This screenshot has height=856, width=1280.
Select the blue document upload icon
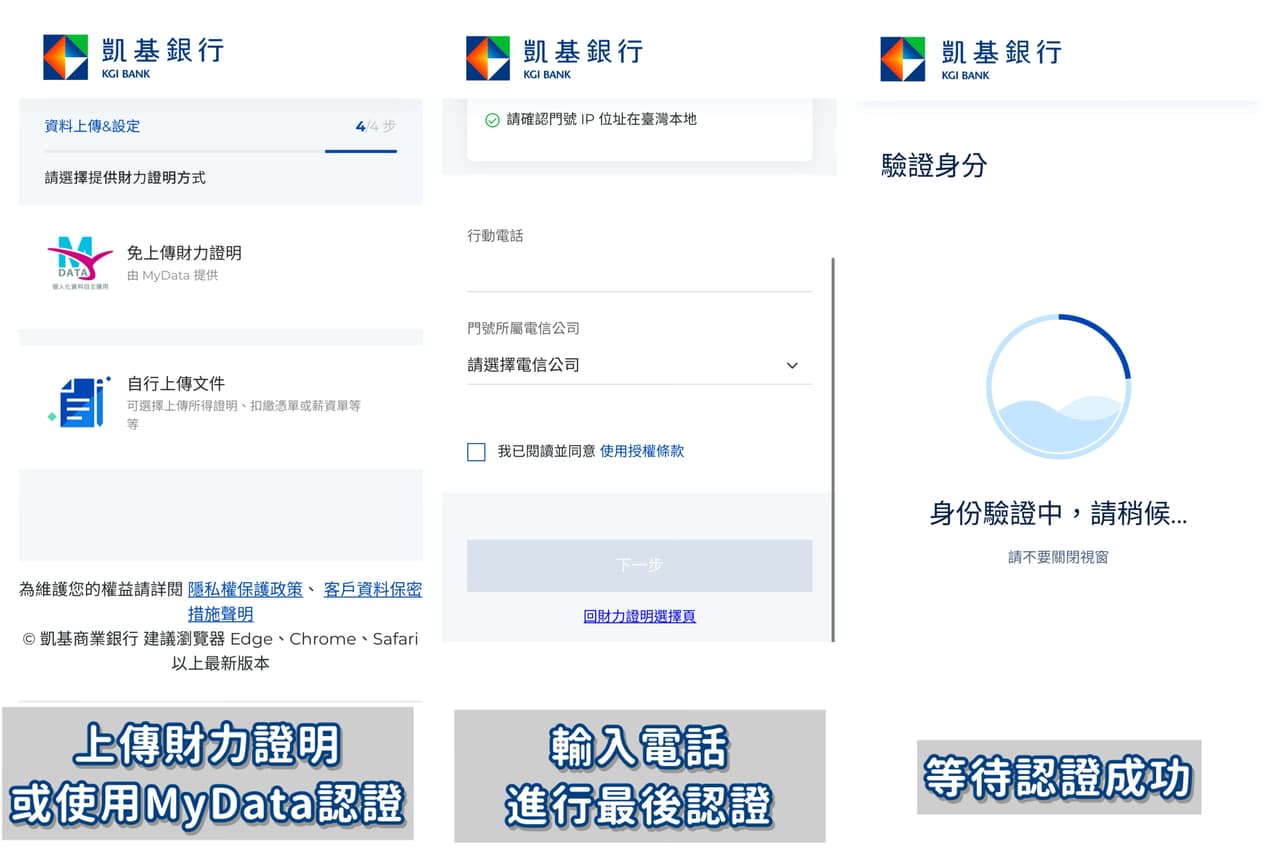tap(80, 401)
